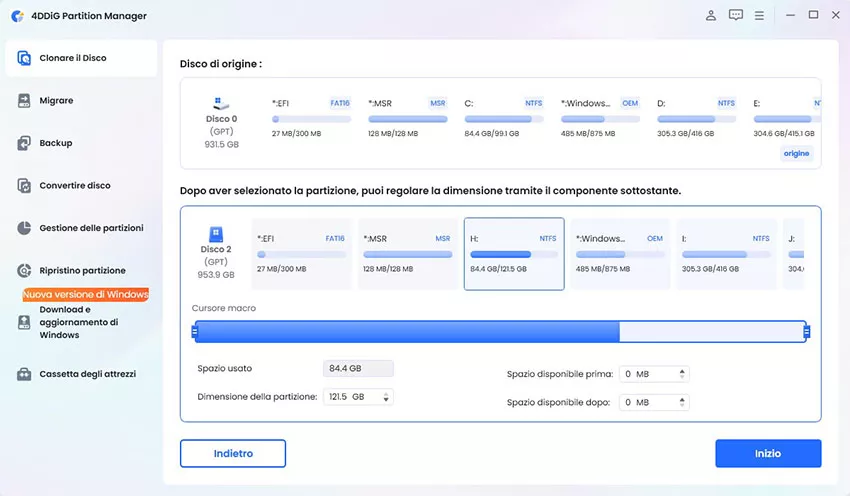Select the I: NTFS partition on Disco 2

[725, 254]
